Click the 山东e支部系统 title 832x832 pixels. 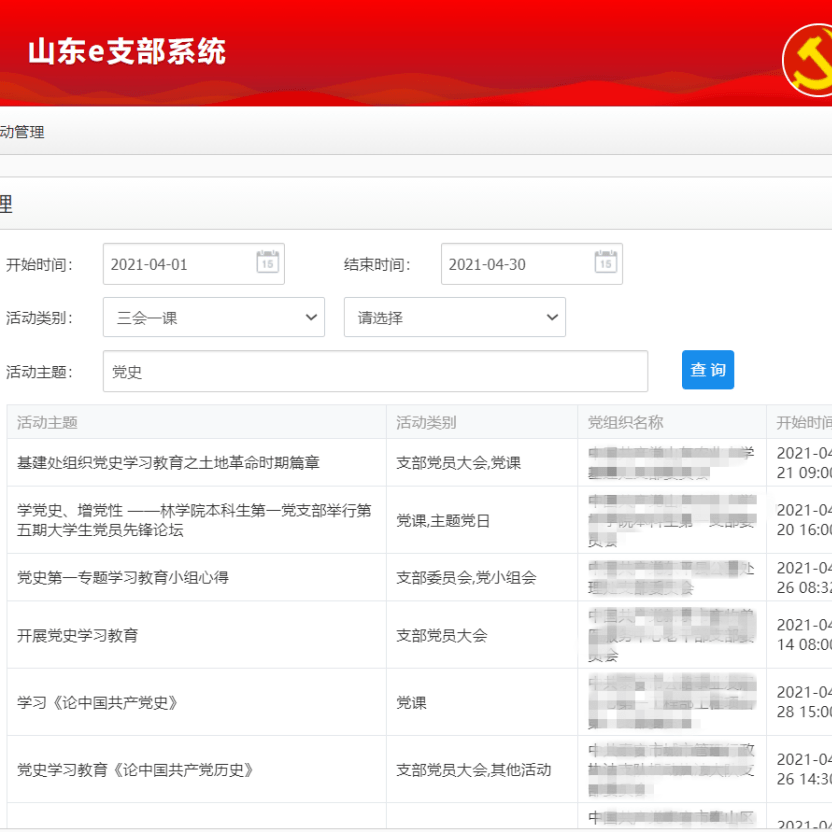pyautogui.click(x=127, y=51)
